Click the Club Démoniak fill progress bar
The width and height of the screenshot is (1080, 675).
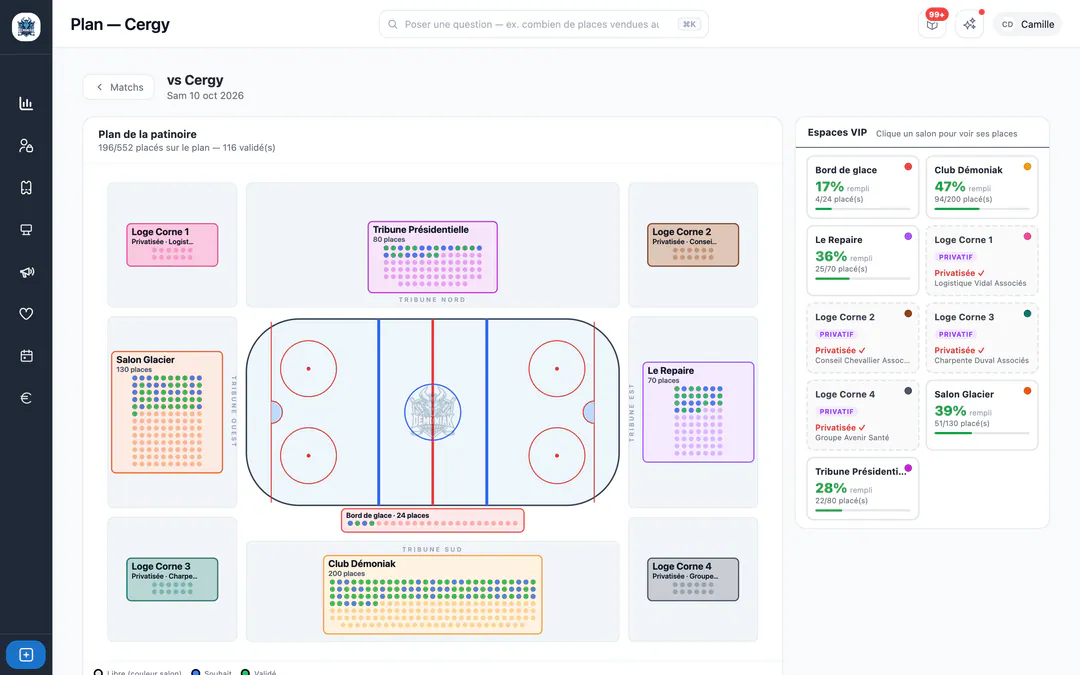click(982, 209)
